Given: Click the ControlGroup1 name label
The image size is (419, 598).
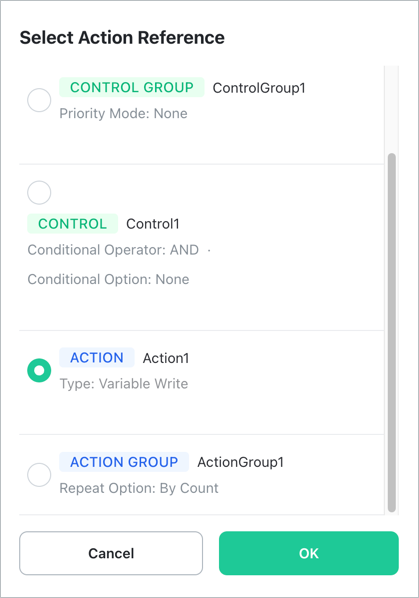Looking at the screenshot, I should tap(259, 88).
